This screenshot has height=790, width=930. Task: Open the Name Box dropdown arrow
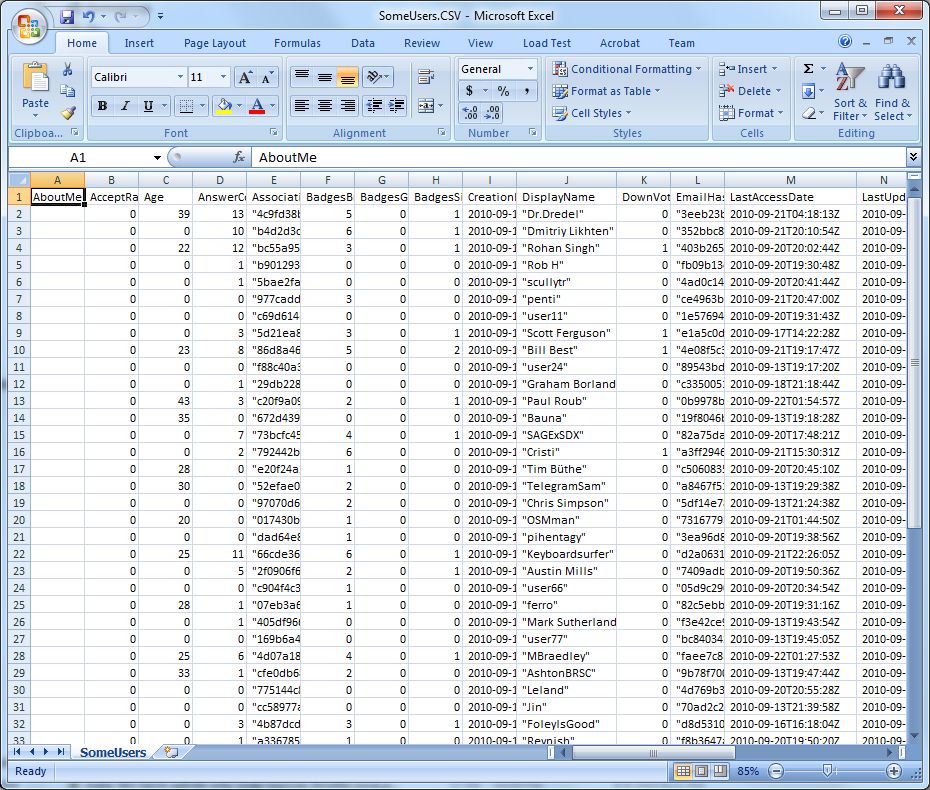click(x=157, y=158)
